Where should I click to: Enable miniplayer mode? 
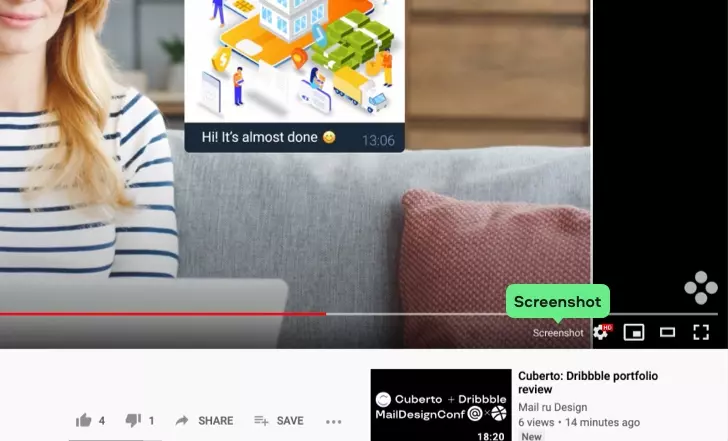coord(634,332)
